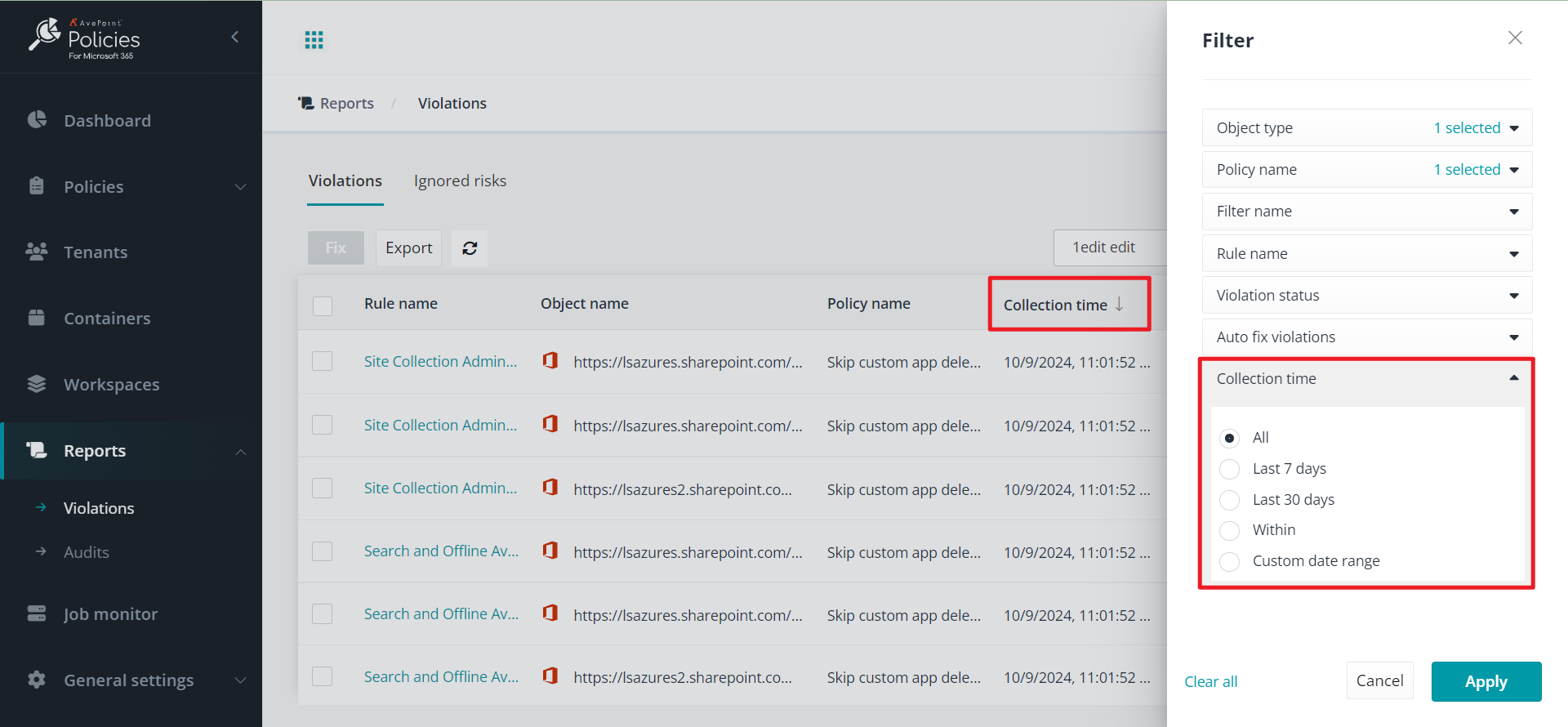
Task: Open the Policy name filter dropdown
Action: [x=1367, y=169]
